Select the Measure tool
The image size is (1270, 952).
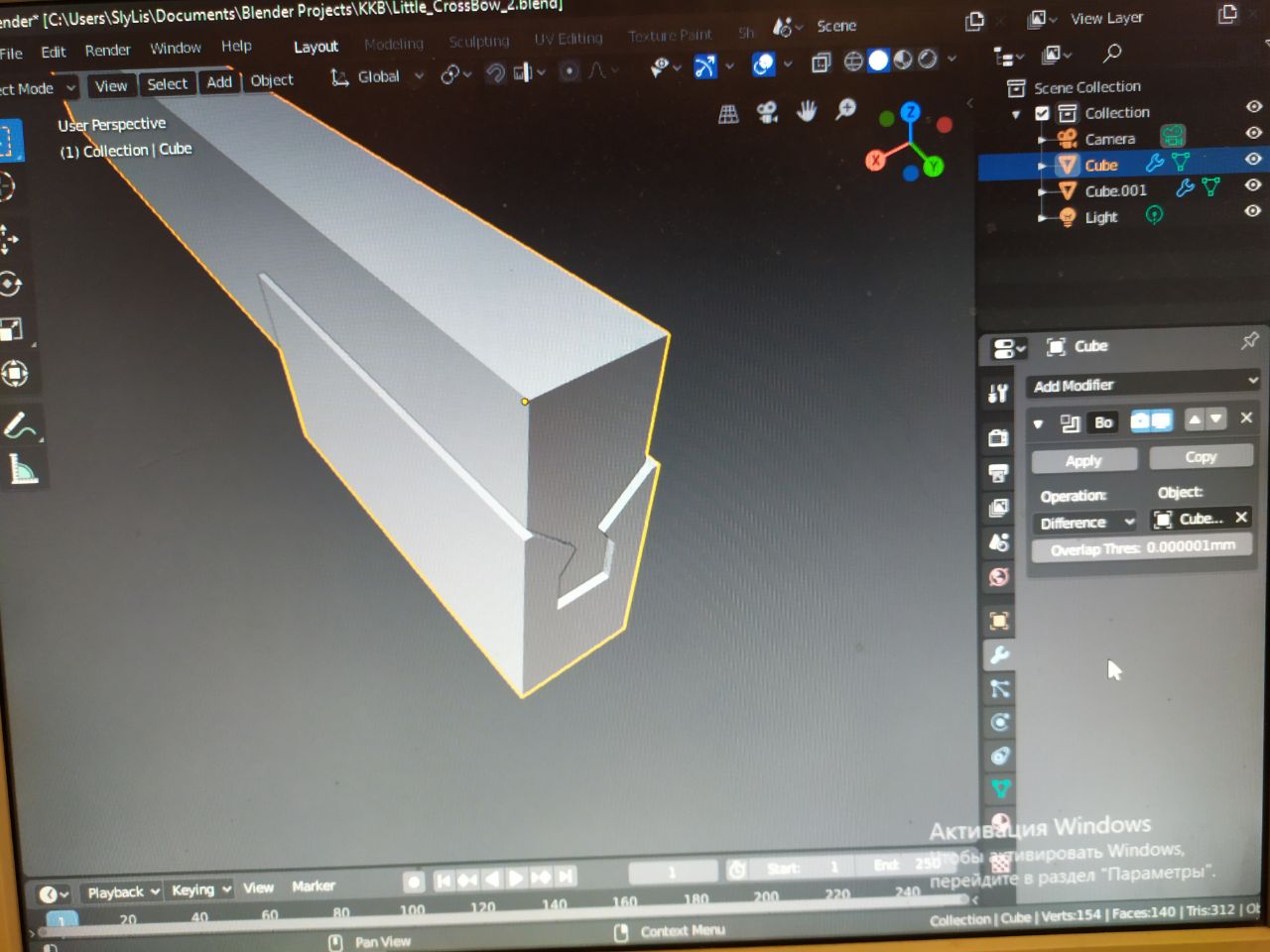(23, 469)
